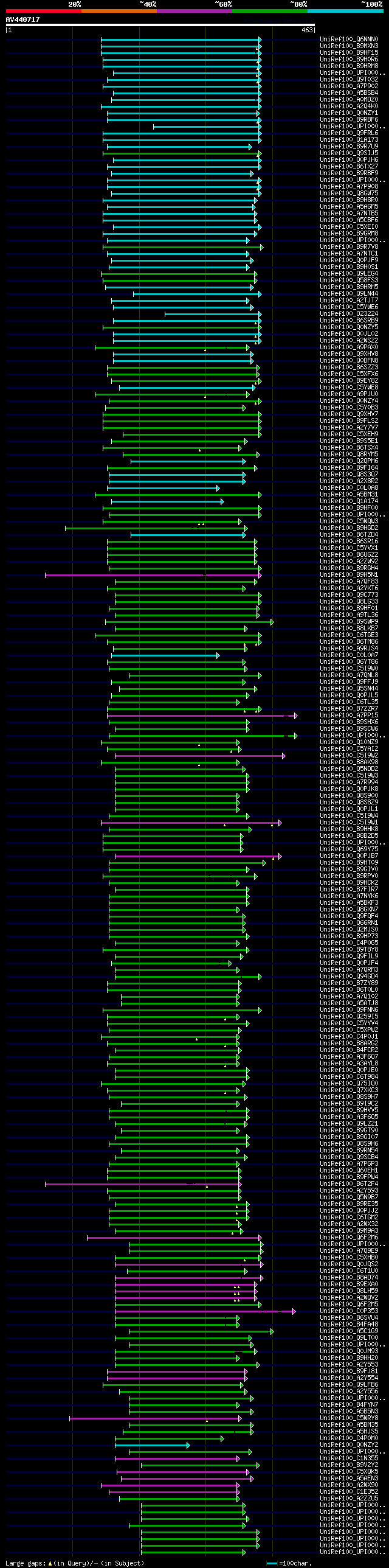
Task: Click the =100char scale legend
Action: (x=289, y=1563)
